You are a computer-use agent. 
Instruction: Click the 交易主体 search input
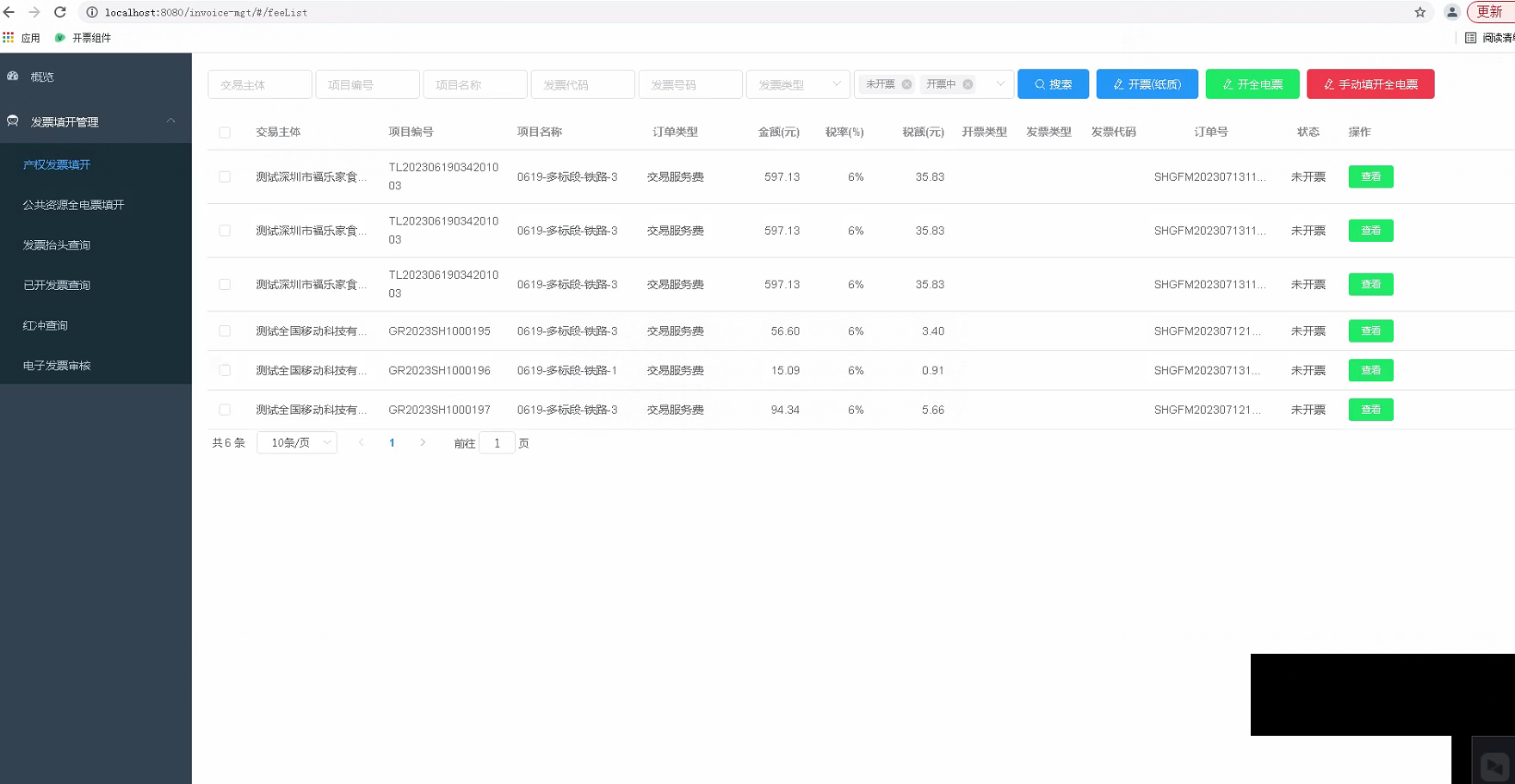click(x=260, y=84)
